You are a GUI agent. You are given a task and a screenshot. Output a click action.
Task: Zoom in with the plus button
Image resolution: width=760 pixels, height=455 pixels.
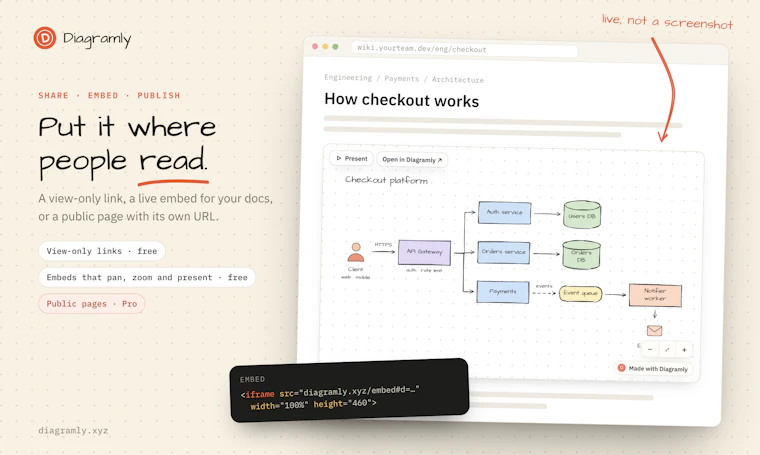pos(684,350)
